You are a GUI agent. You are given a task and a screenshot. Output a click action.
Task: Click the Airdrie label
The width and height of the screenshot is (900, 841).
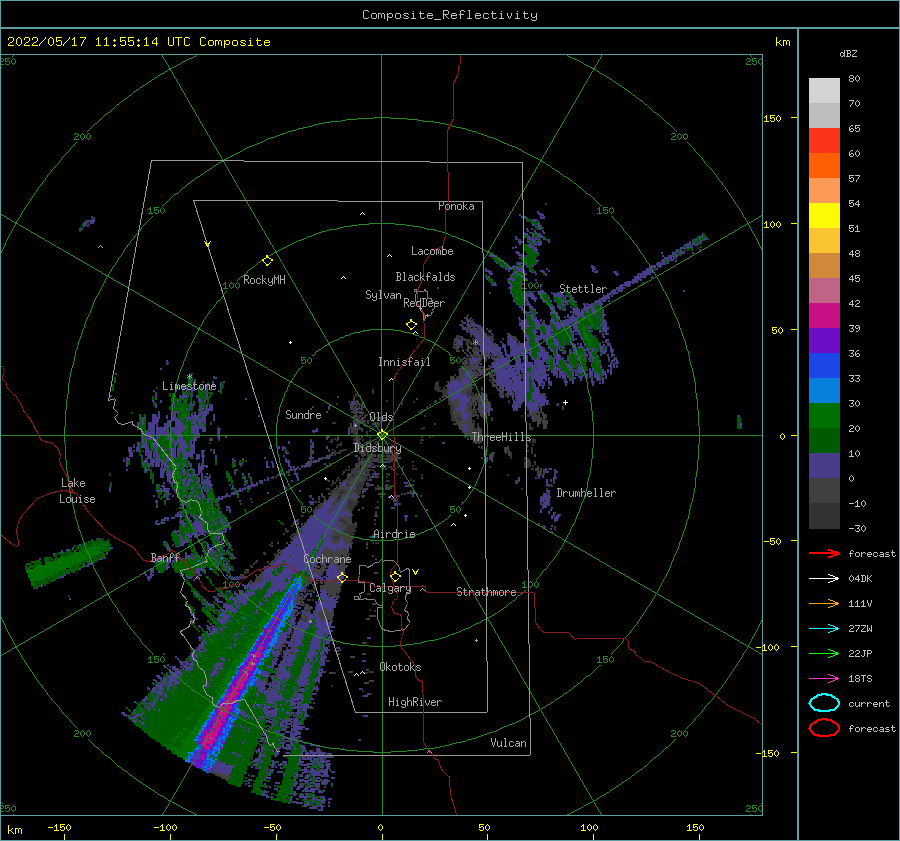[x=394, y=534]
